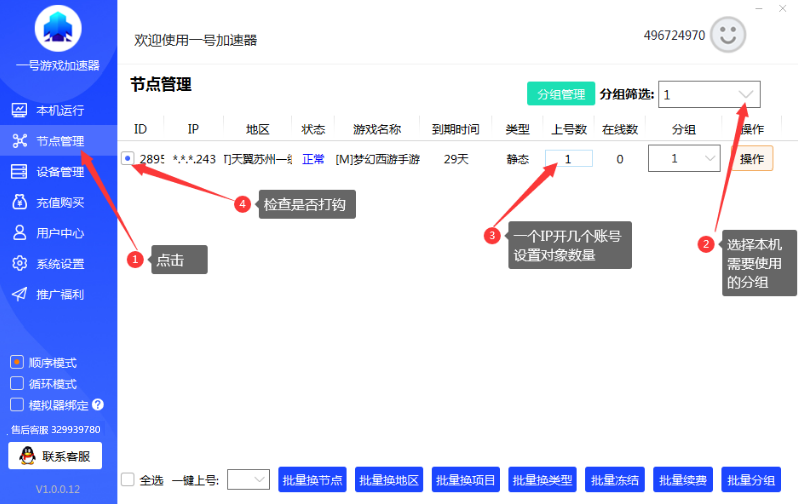The width and height of the screenshot is (802, 504).
Task: Click the 在线数 column header
Action: pyautogui.click(x=620, y=129)
